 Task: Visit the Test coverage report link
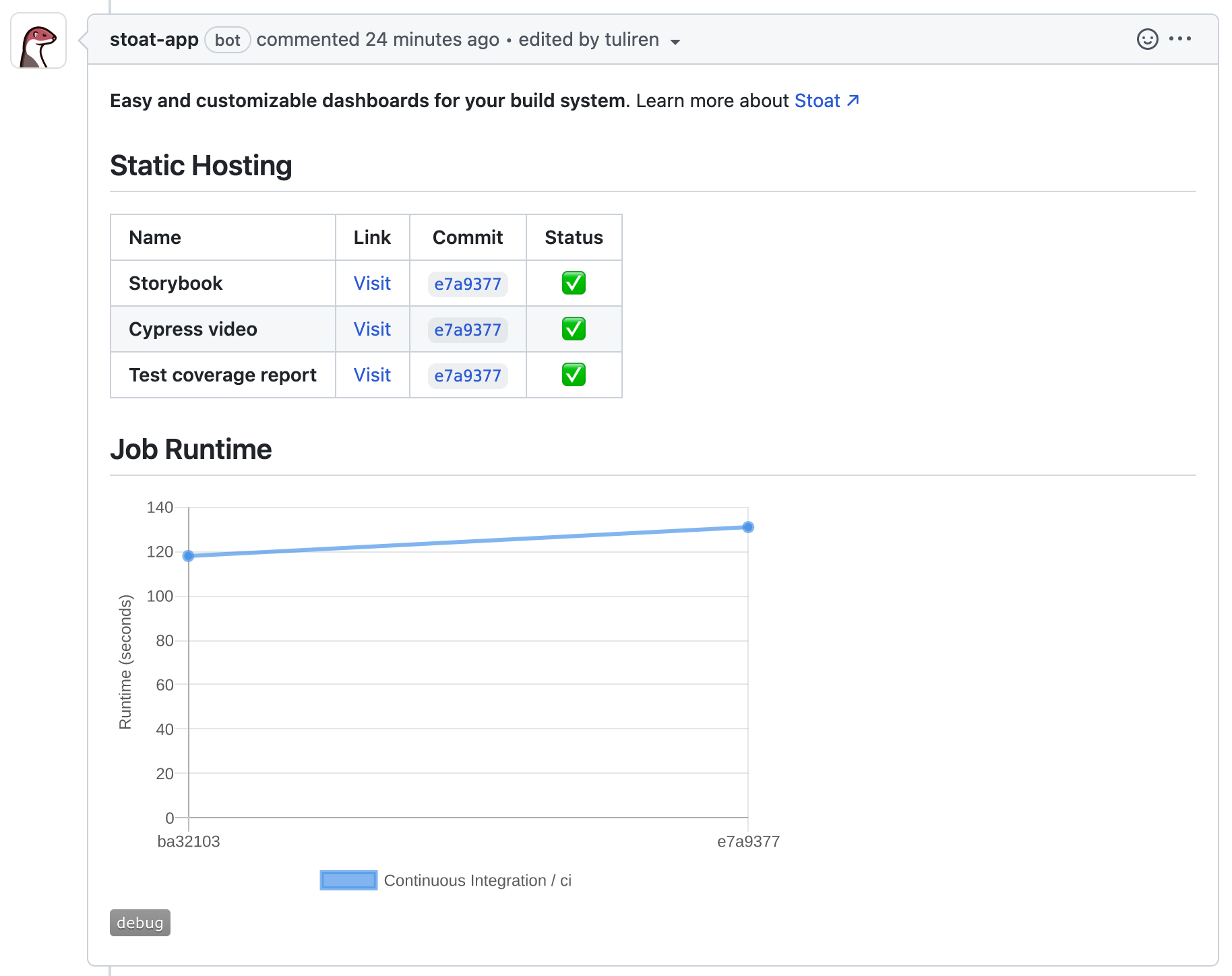coord(372,375)
